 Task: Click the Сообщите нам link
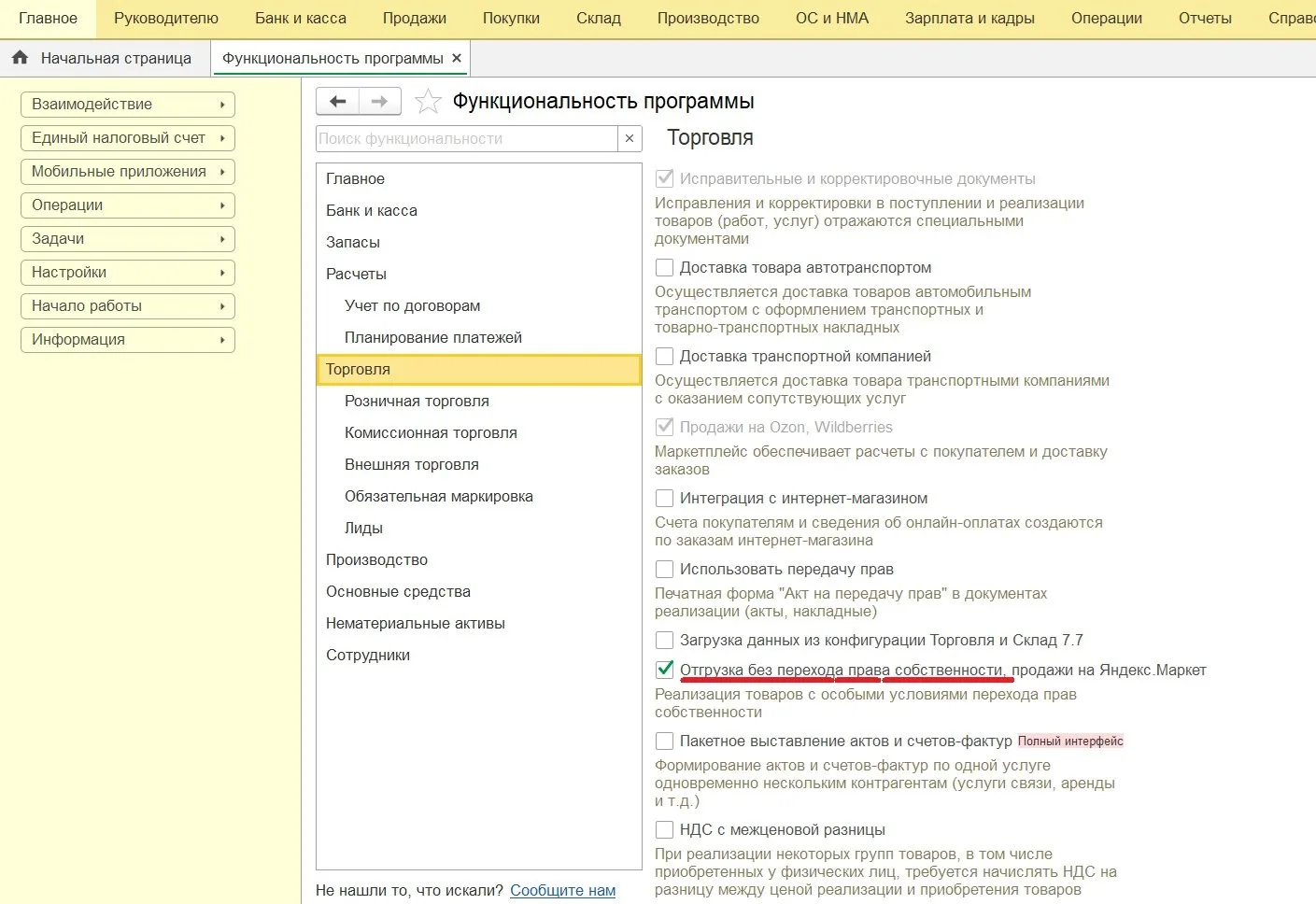click(562, 890)
